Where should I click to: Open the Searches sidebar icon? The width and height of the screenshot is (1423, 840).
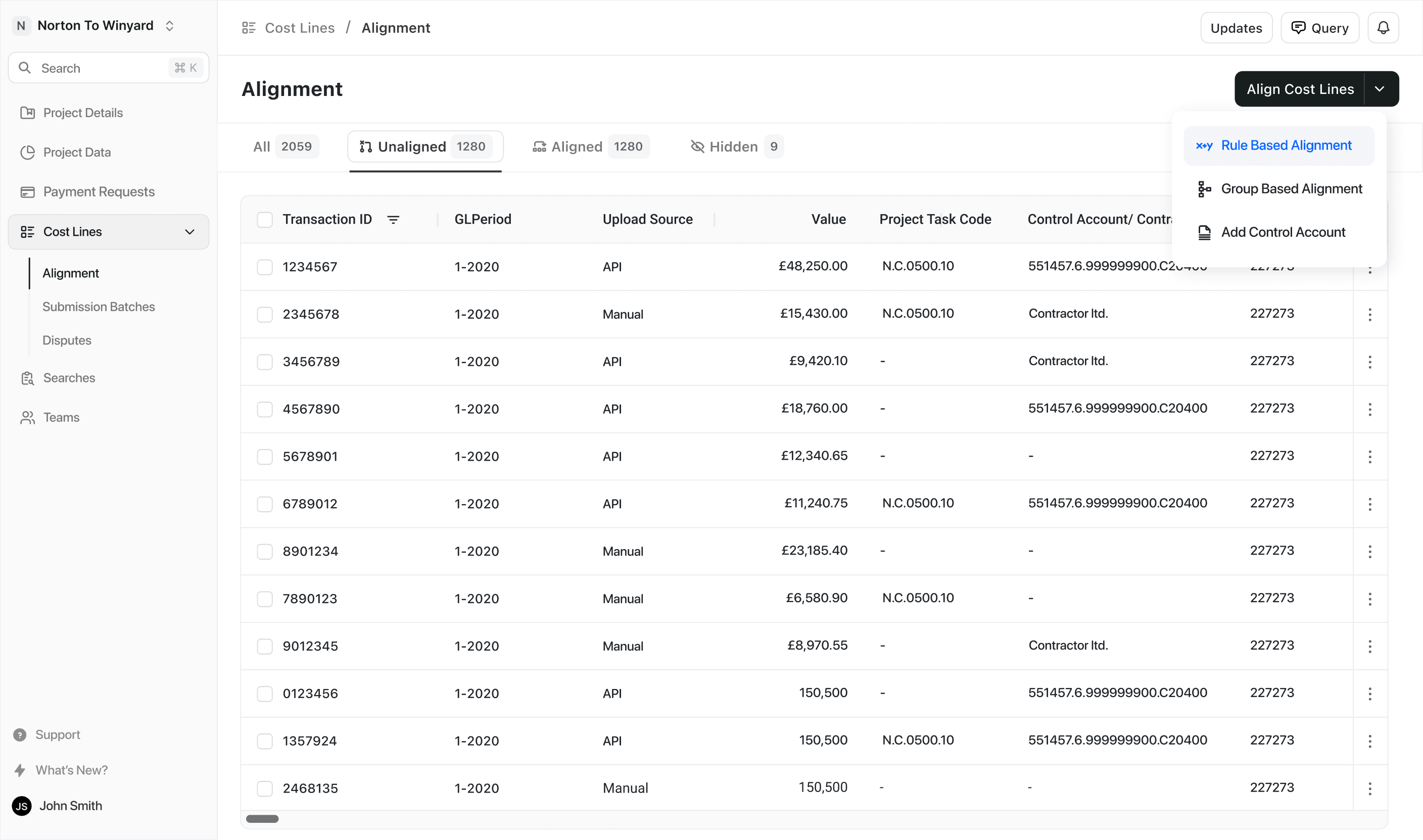27,377
